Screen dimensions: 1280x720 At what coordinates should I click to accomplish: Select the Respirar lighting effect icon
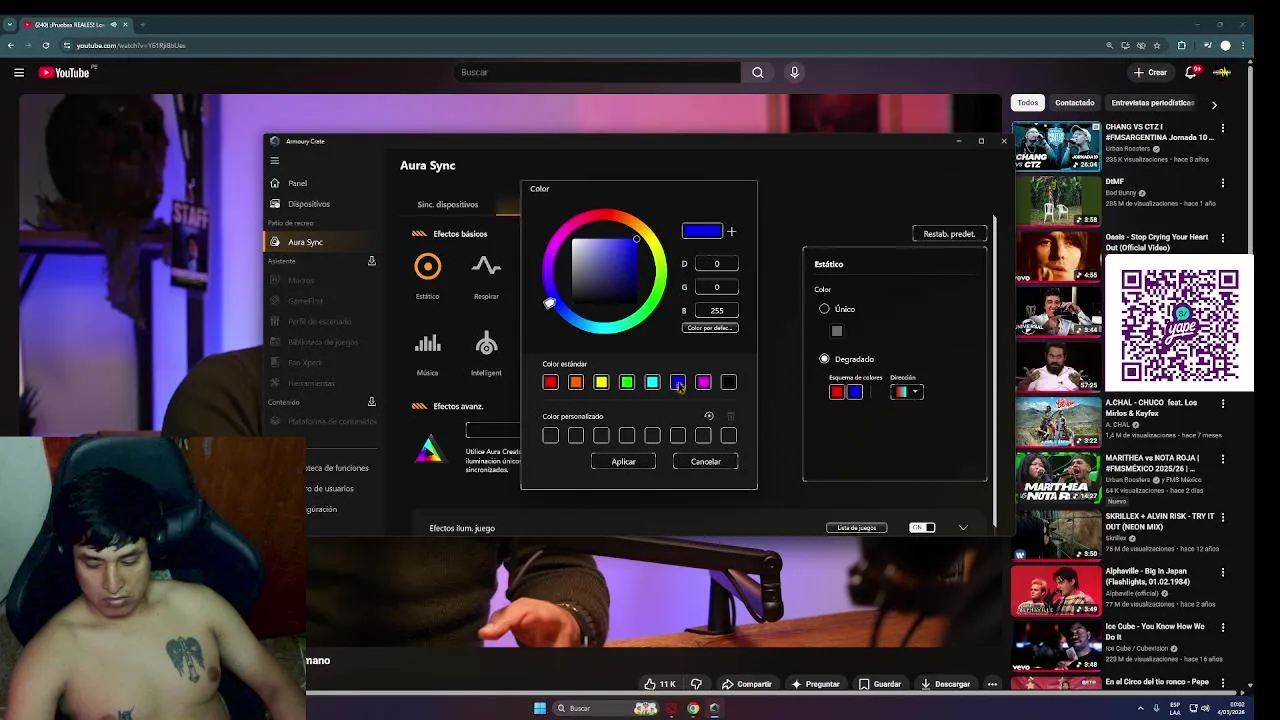[x=486, y=266]
